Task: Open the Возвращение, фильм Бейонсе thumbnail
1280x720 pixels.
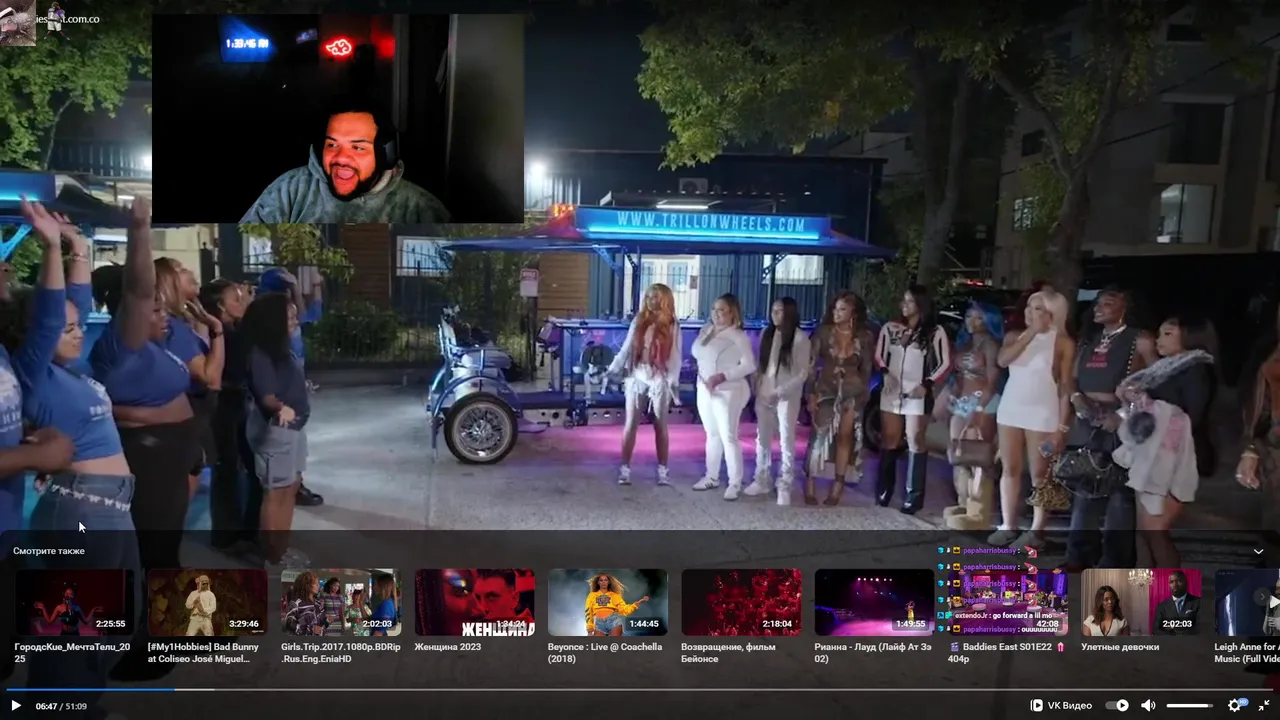Action: pyautogui.click(x=741, y=602)
